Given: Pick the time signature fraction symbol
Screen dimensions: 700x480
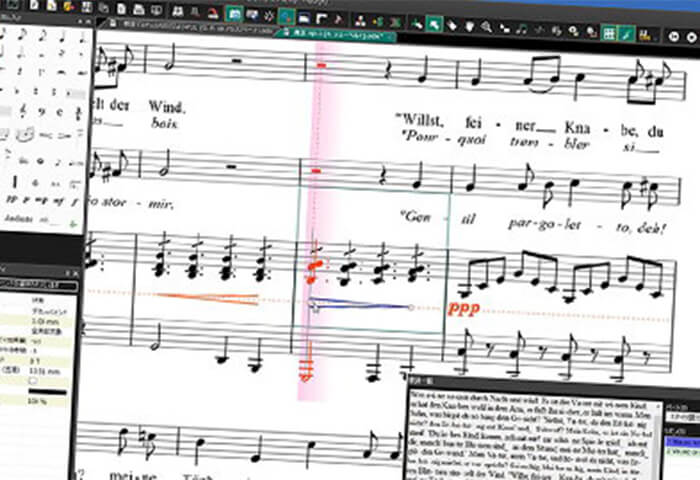Looking at the screenshot, I should pyautogui.click(x=79, y=113).
